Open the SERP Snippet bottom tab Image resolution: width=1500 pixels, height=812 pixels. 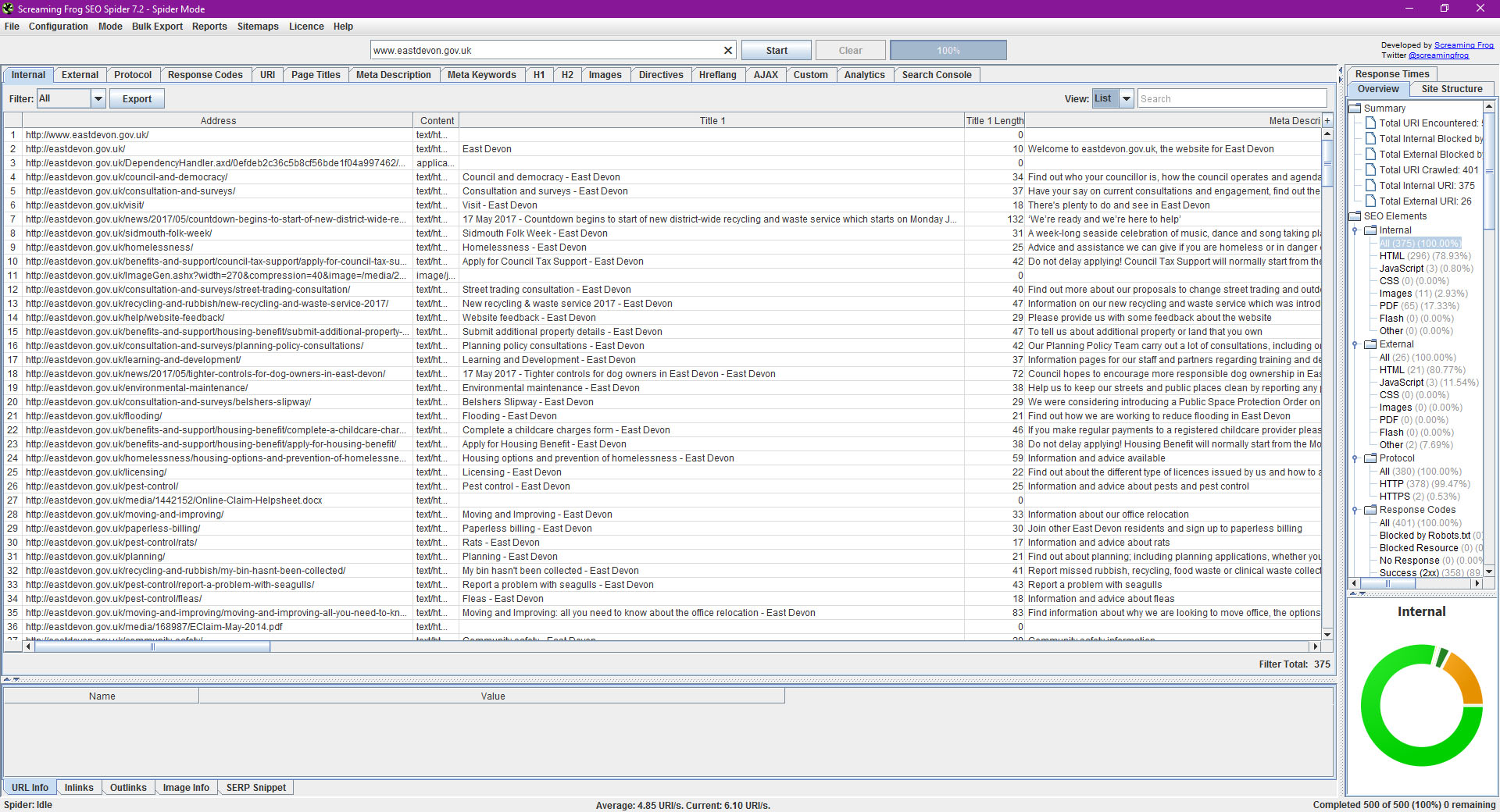[256, 788]
